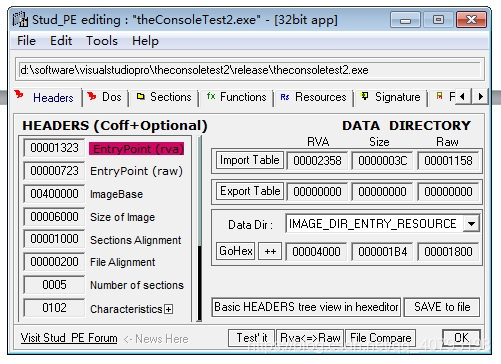This screenshot has width=501, height=364.
Task: Switch to the Dos tab
Action: click(x=105, y=97)
